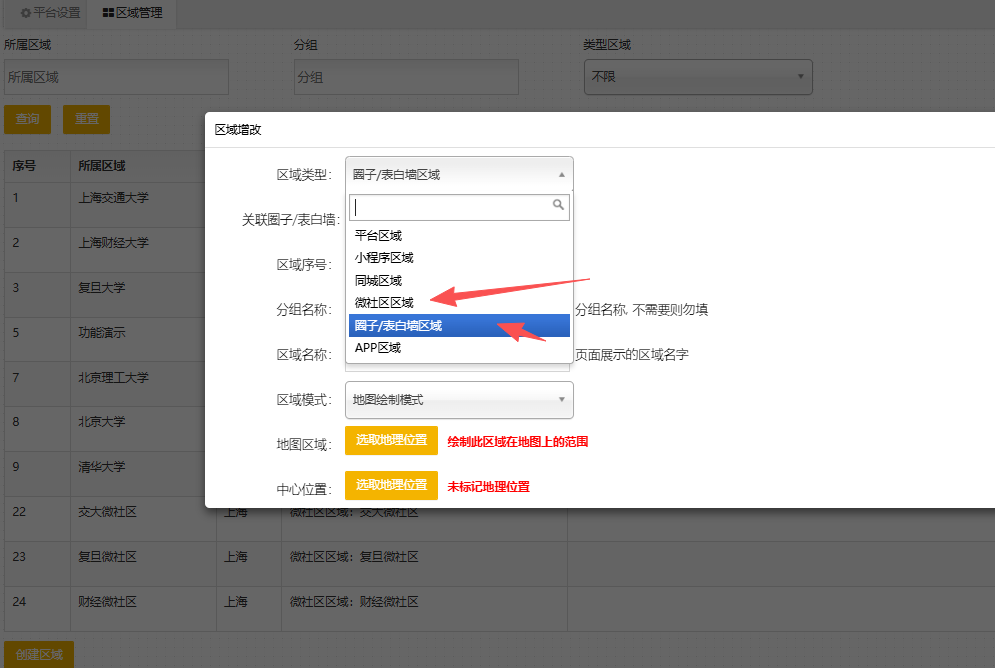The image size is (995, 668).
Task: Click the 创建区域 button
Action: pyautogui.click(x=39, y=654)
